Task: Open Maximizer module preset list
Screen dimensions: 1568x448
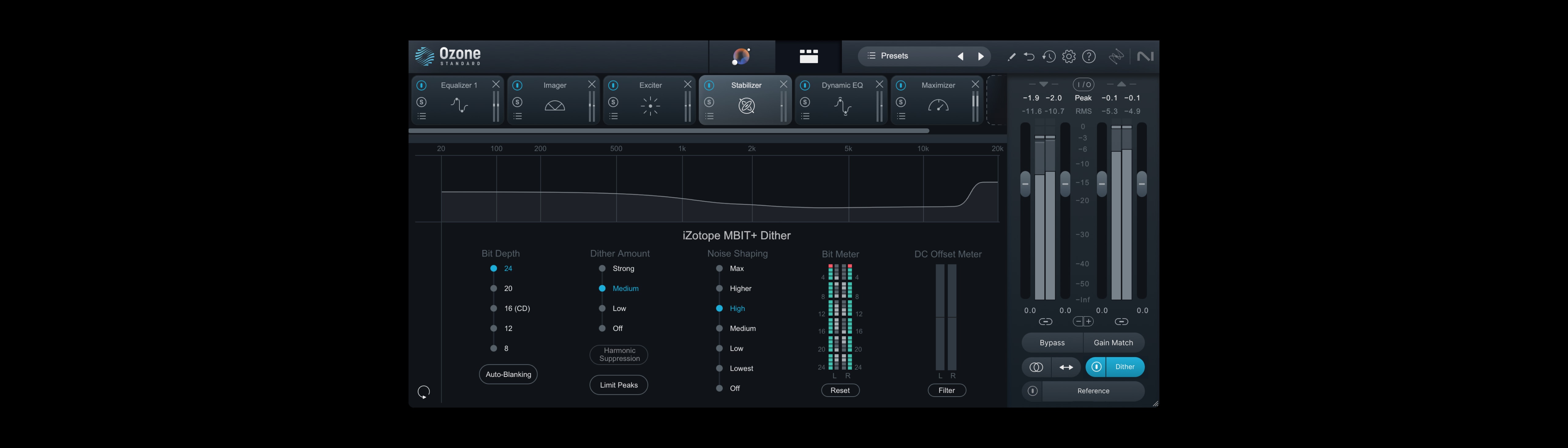Action: click(x=901, y=116)
